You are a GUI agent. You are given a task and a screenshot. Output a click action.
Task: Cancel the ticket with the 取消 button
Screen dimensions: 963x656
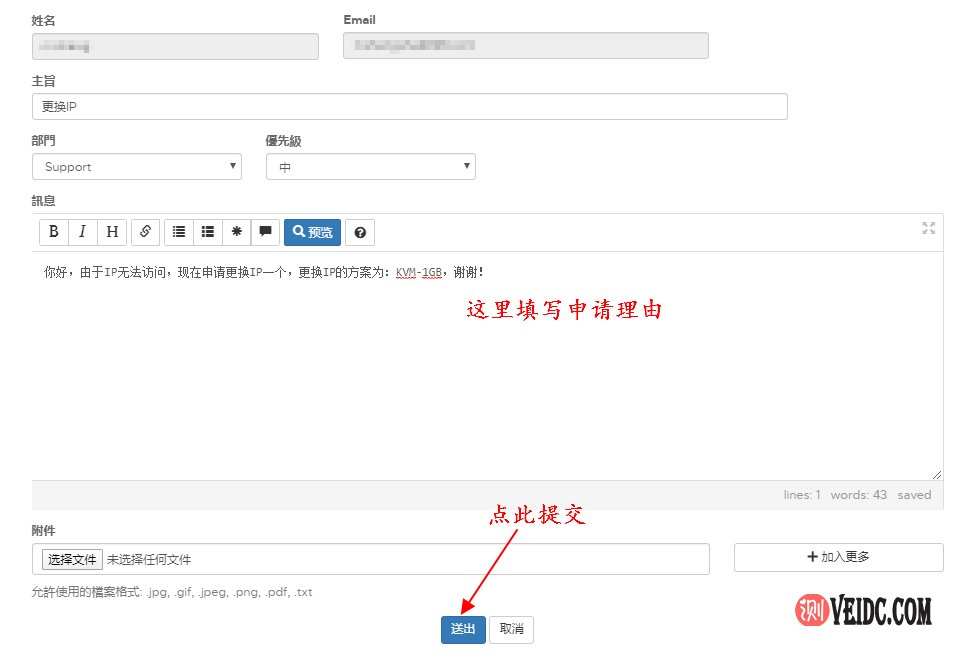pos(511,629)
